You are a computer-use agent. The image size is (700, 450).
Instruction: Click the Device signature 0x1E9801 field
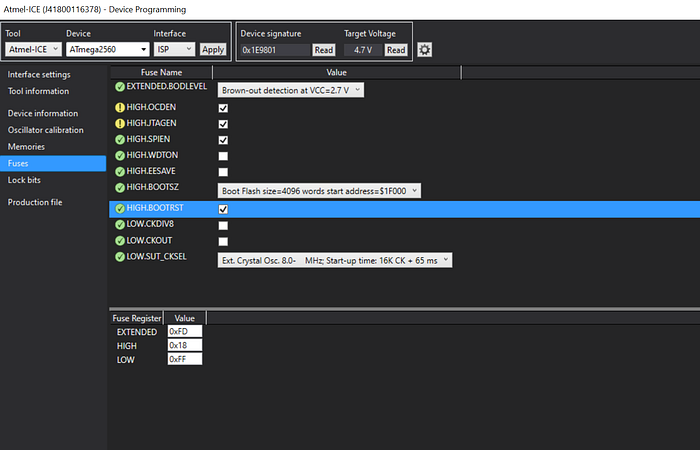point(275,50)
